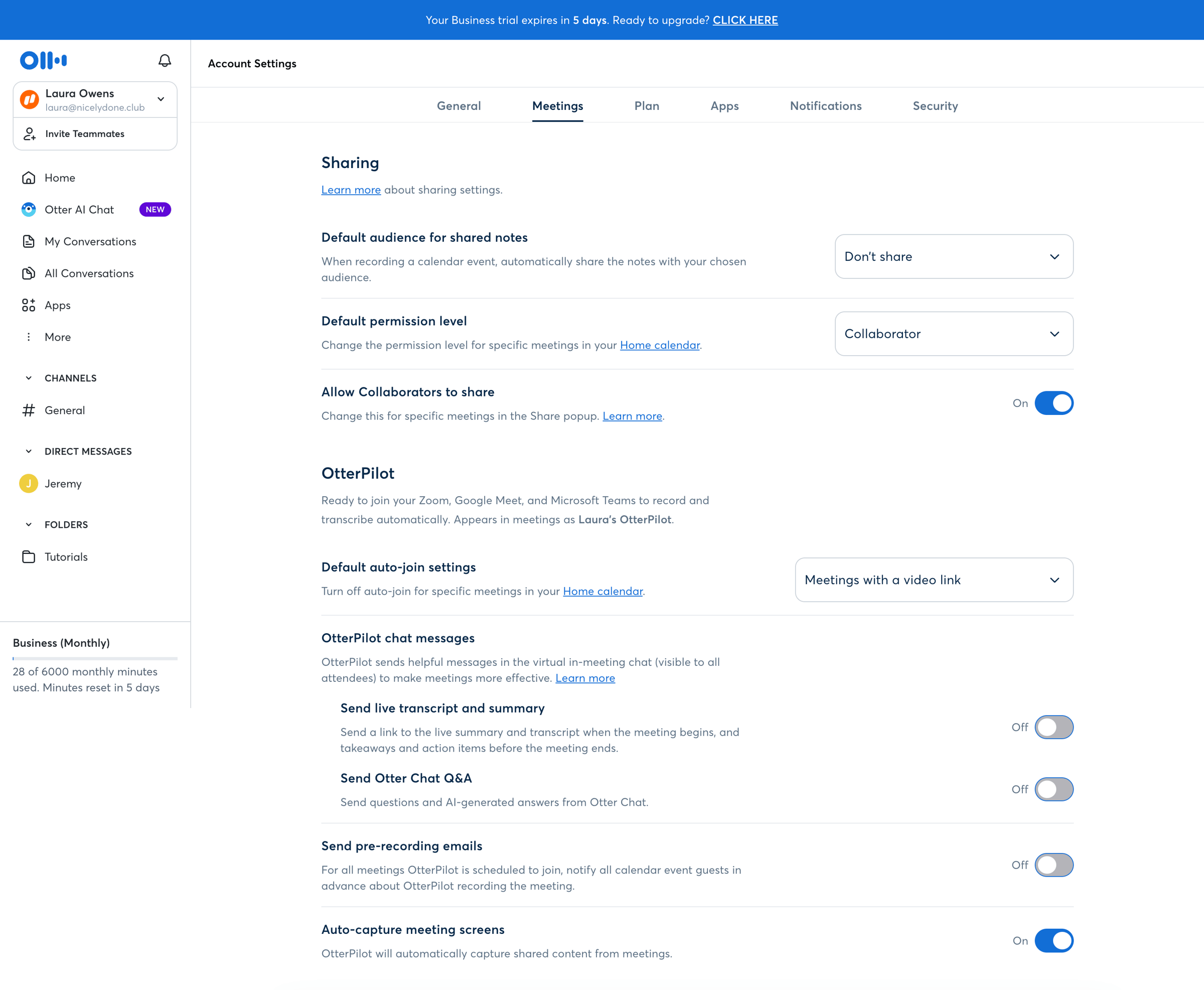Click the monthly minutes usage progress bar
Viewport: 1204px width, 990px height.
point(95,659)
